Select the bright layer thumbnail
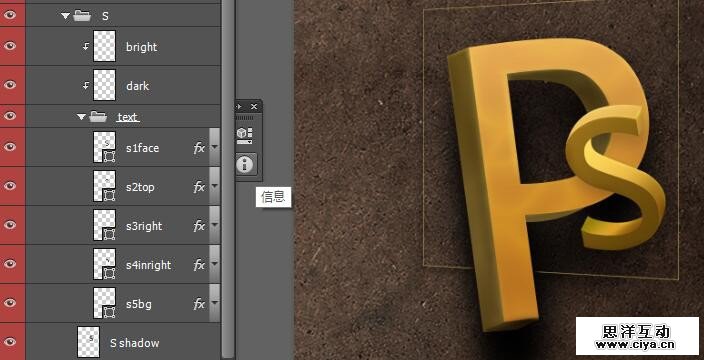The height and width of the screenshot is (360, 704). pos(104,46)
